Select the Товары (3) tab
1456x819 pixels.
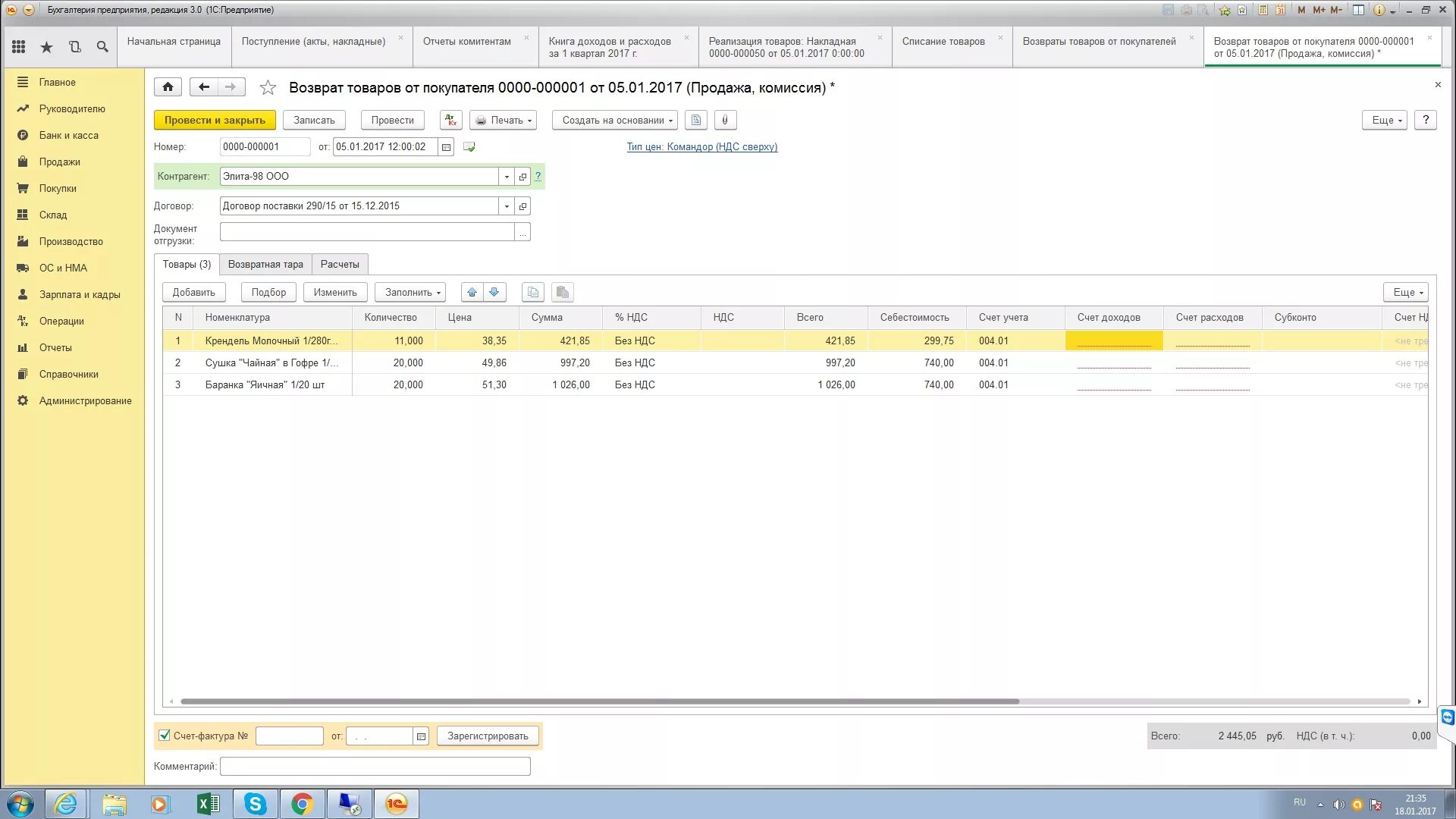(187, 265)
